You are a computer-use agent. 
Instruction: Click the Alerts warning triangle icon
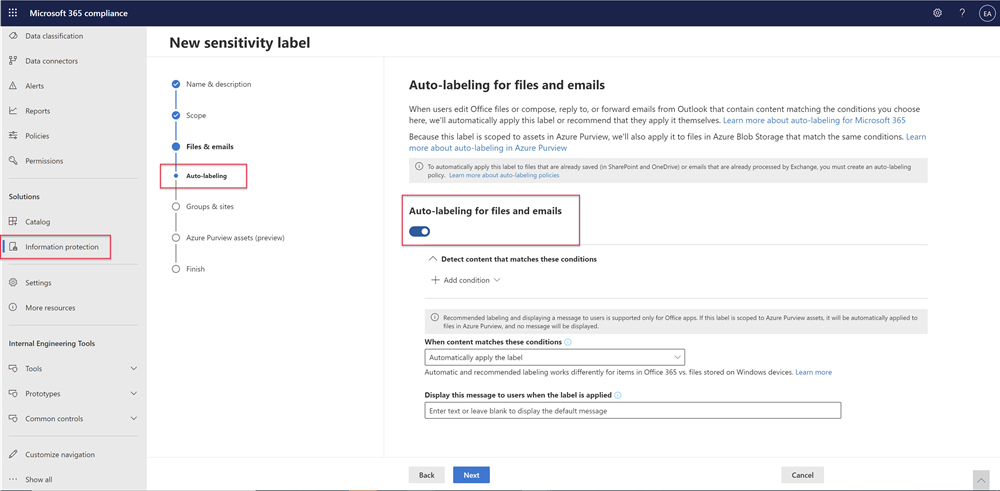[13, 86]
